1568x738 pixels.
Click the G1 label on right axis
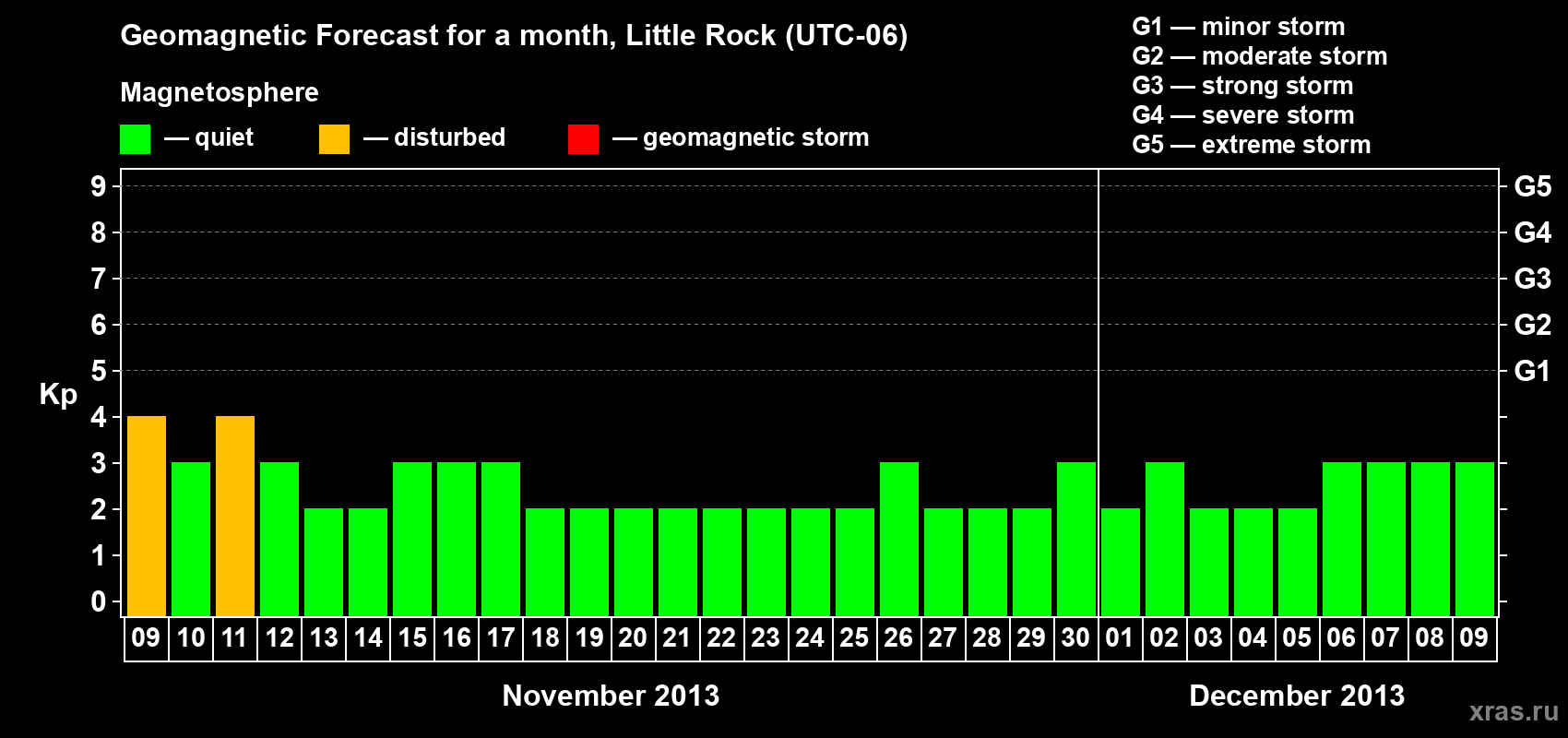(x=1533, y=371)
